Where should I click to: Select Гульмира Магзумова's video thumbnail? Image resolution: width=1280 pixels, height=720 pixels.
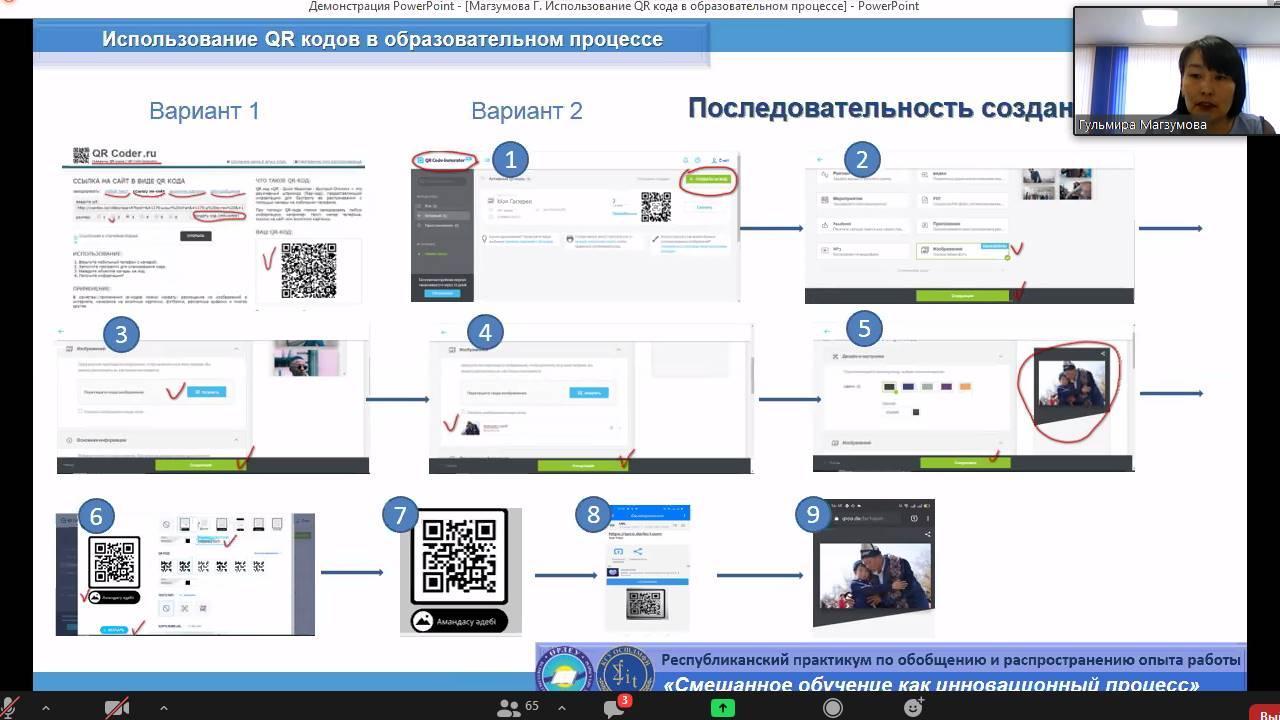point(1175,71)
